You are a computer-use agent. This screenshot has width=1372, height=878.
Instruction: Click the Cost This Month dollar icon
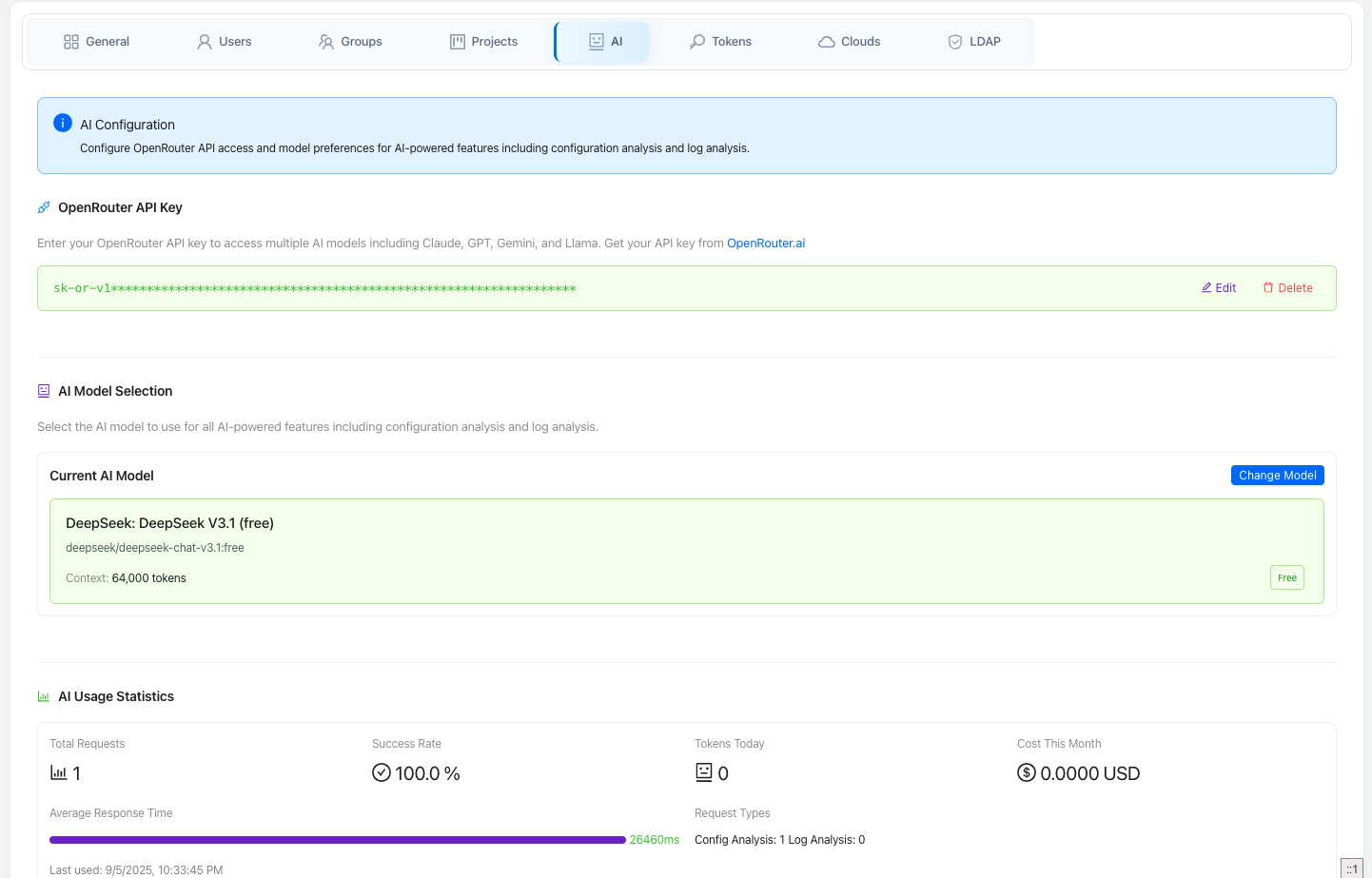pos(1027,772)
